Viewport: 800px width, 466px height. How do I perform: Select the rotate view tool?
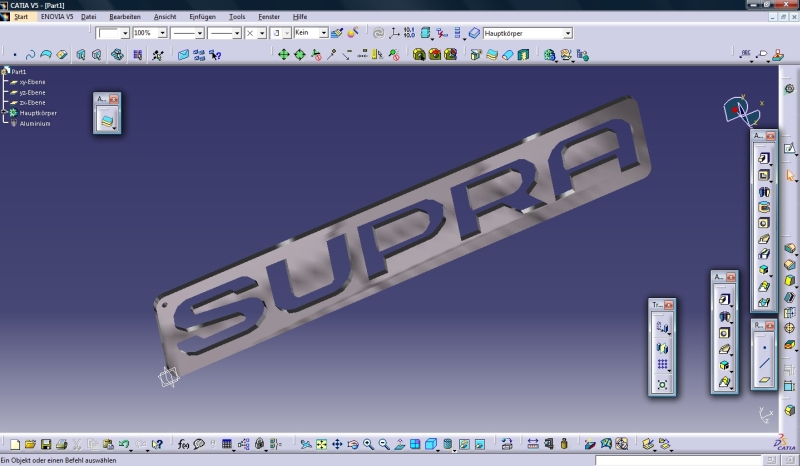353,444
